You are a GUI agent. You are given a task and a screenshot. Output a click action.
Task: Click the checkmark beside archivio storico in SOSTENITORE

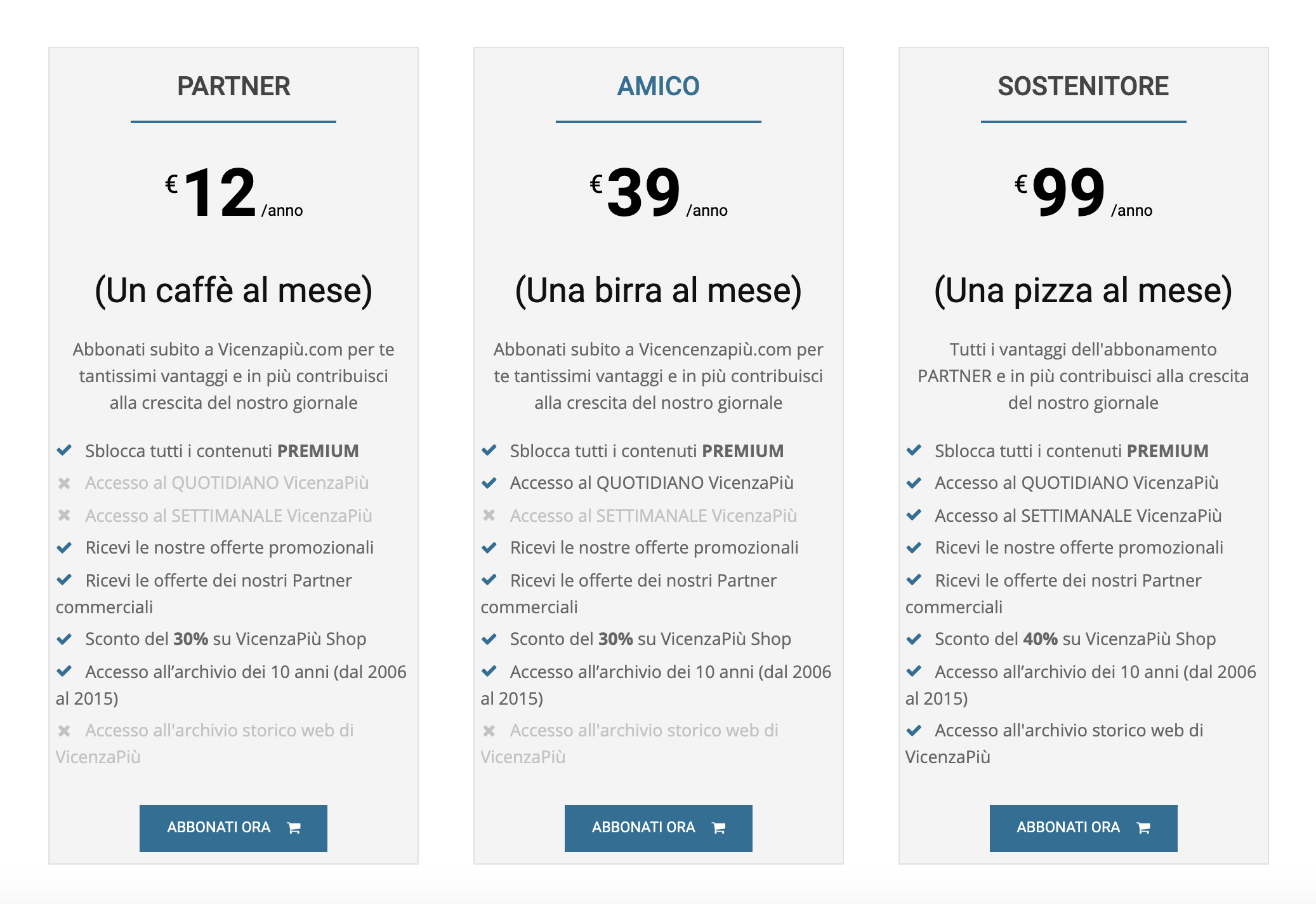tap(914, 731)
